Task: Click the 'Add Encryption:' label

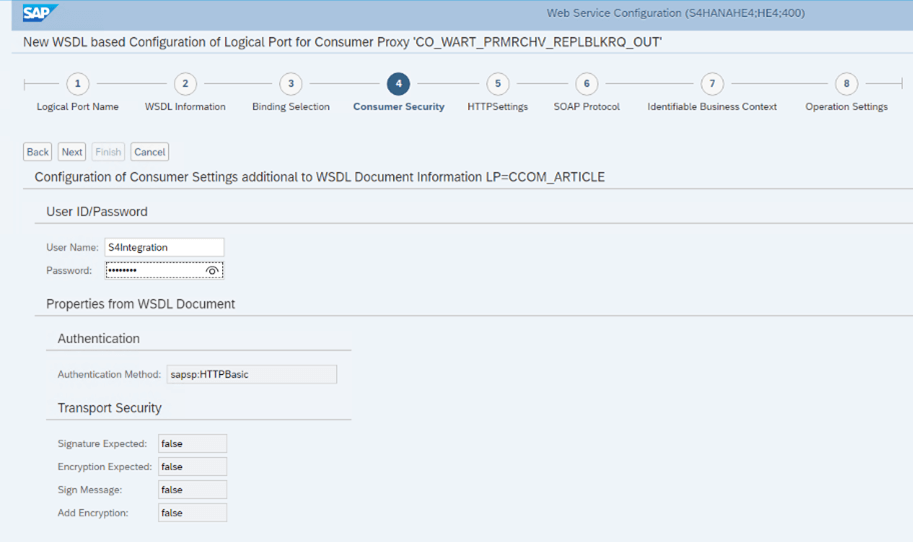Action: [x=93, y=513]
